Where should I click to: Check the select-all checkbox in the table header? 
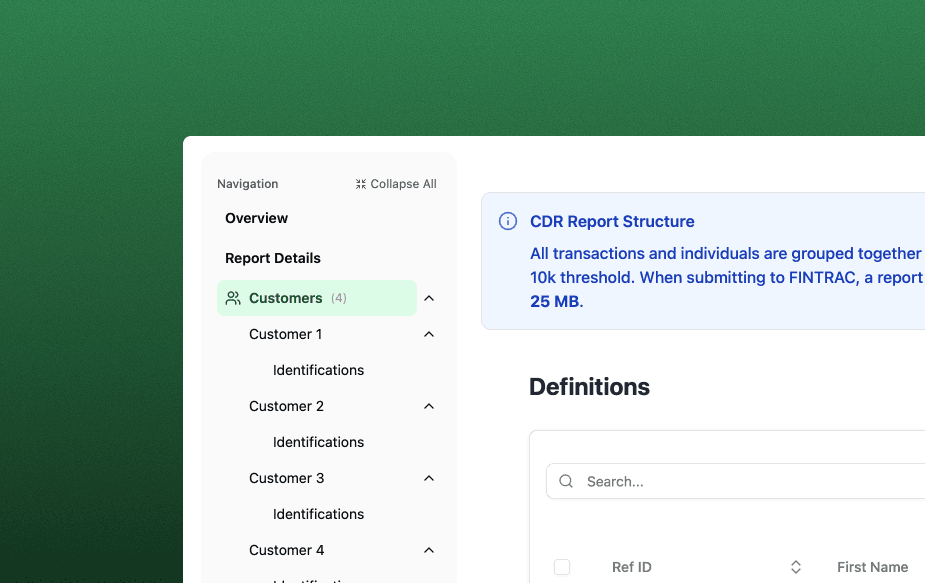coord(562,566)
